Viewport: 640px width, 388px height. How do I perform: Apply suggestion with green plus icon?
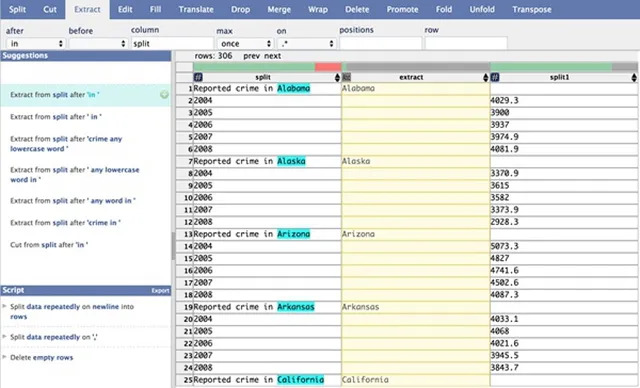[164, 95]
